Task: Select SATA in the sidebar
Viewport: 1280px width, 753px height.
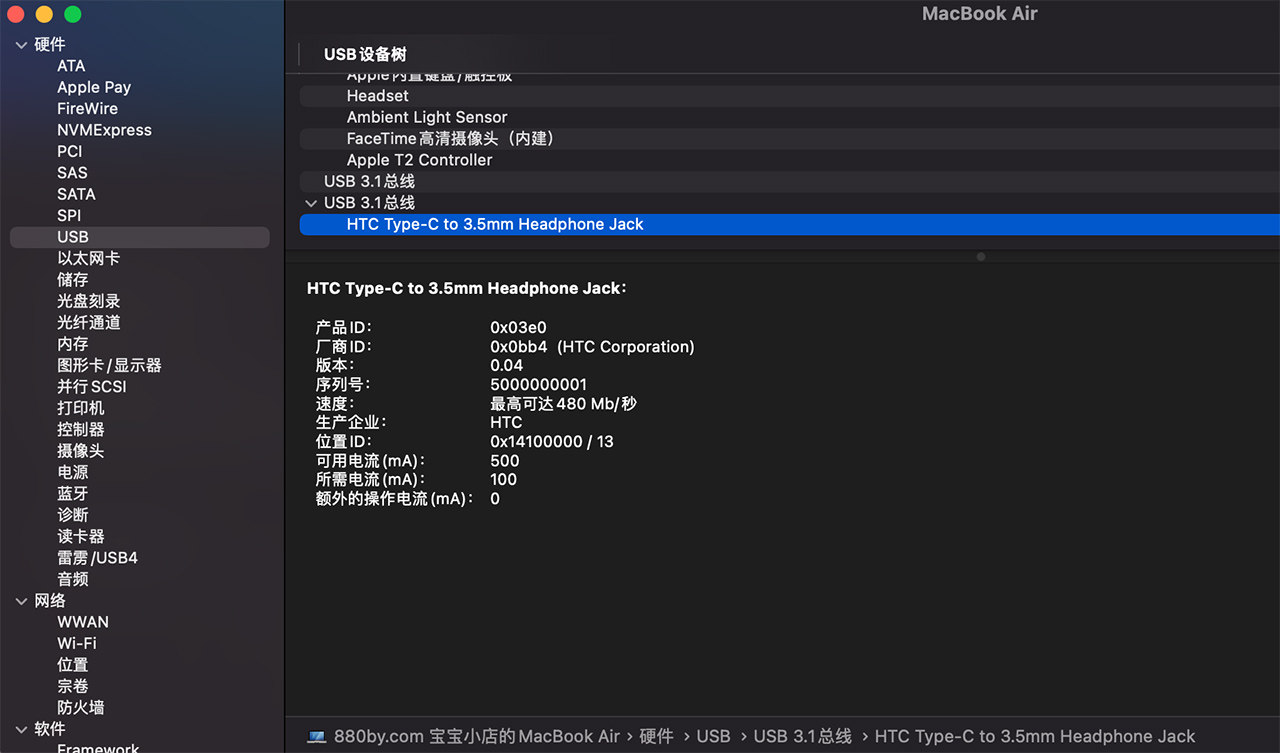Action: click(76, 194)
